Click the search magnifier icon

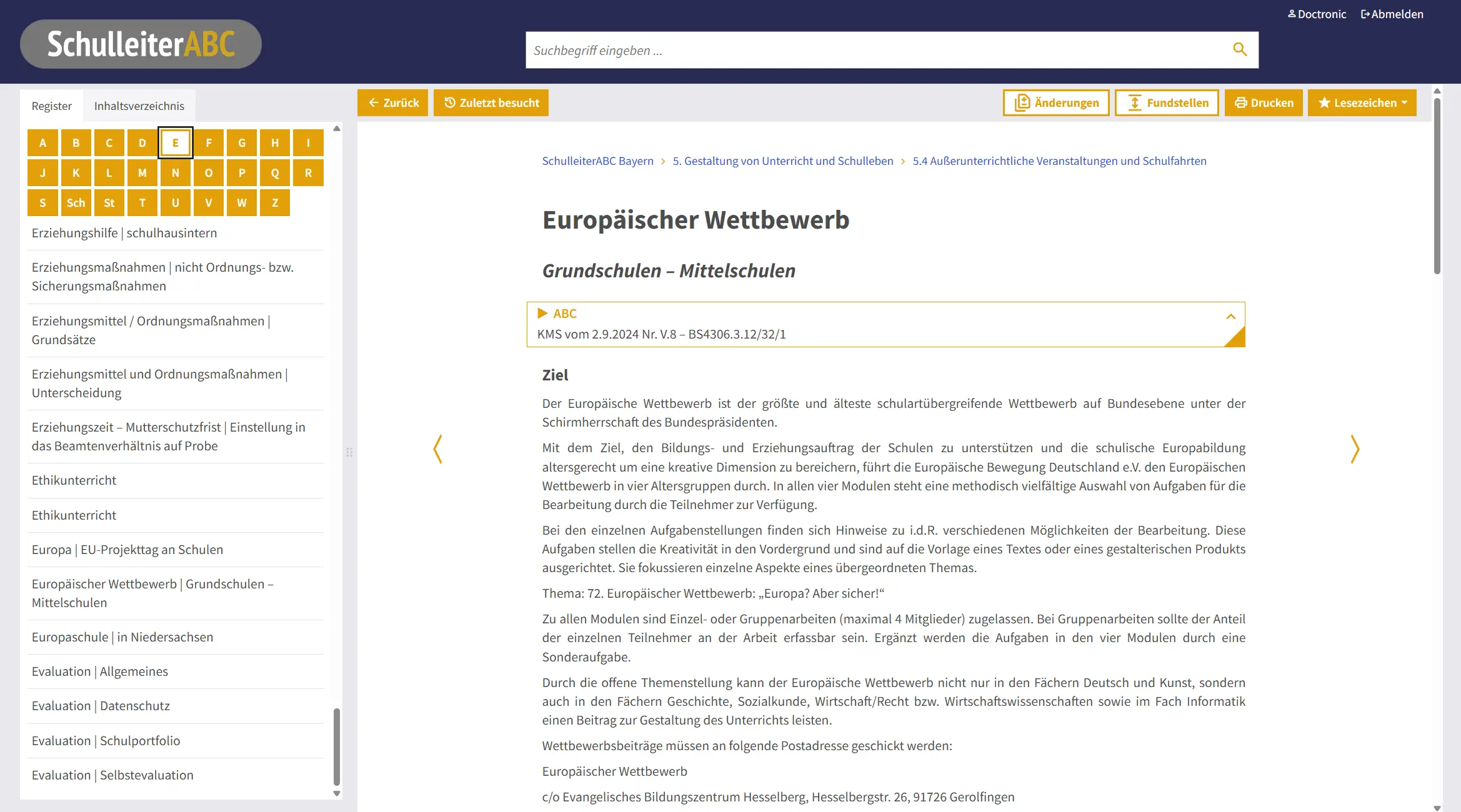1240,49
